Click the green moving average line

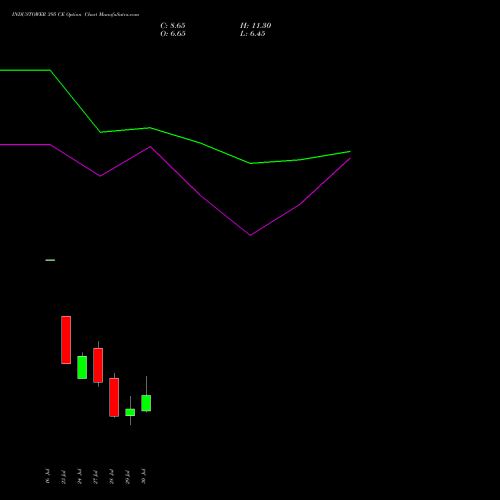pos(175,135)
